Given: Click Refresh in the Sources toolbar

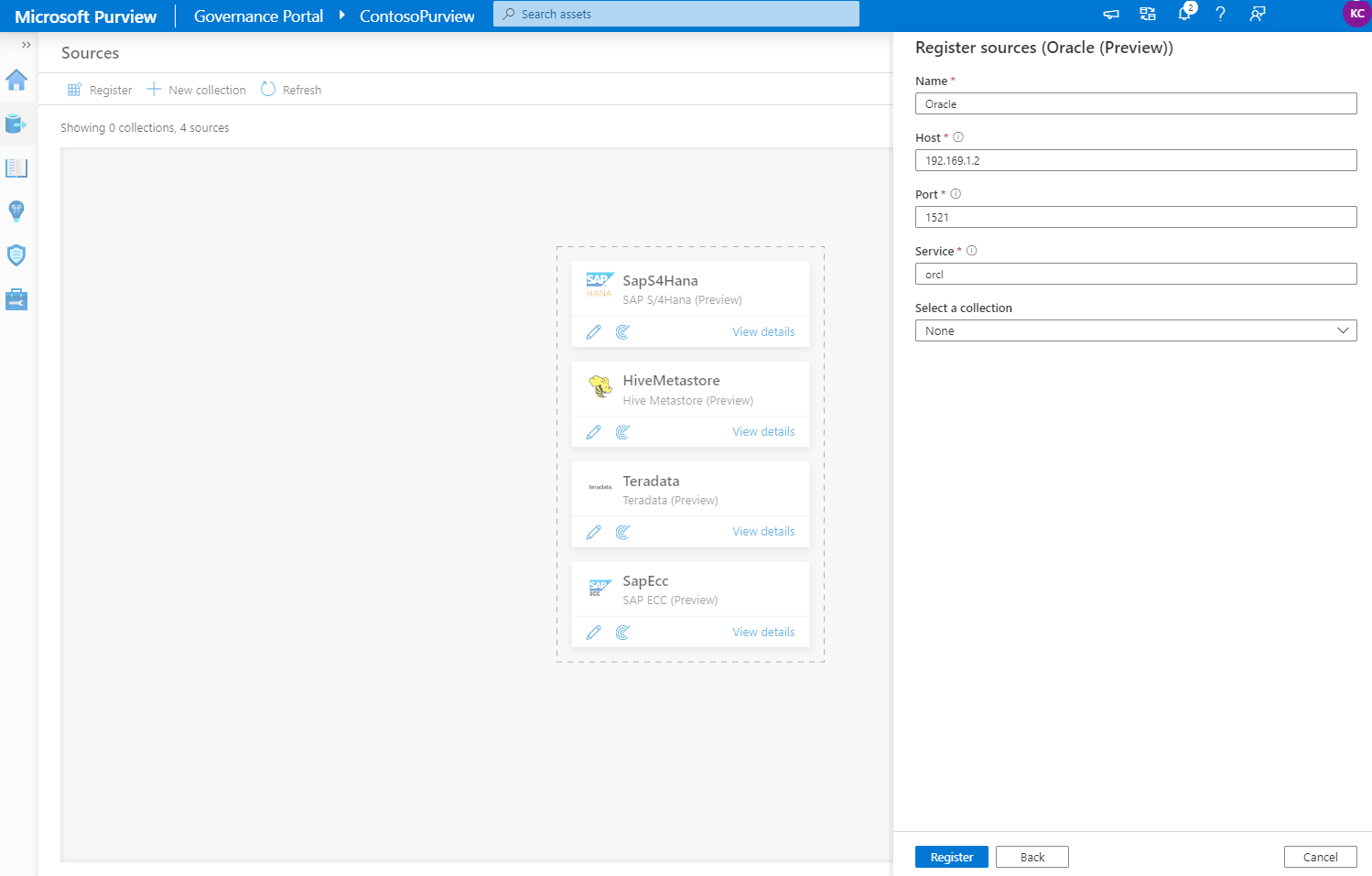Looking at the screenshot, I should click(x=291, y=90).
